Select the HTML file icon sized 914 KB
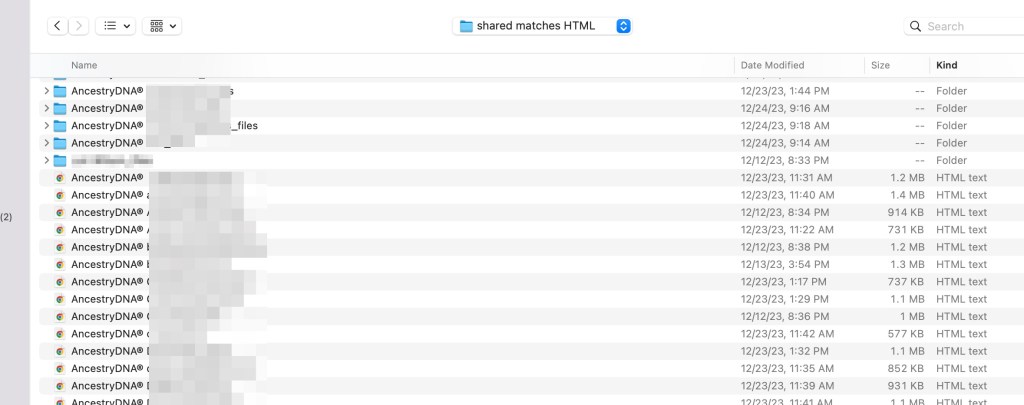 (x=60, y=212)
